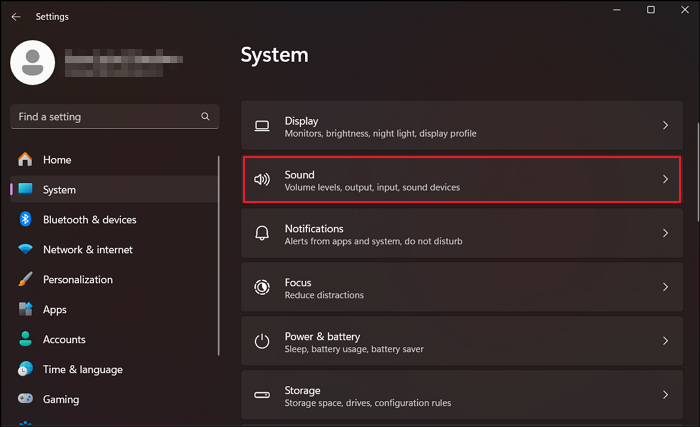
Task: Click the back arrow icon
Action: [x=16, y=17]
